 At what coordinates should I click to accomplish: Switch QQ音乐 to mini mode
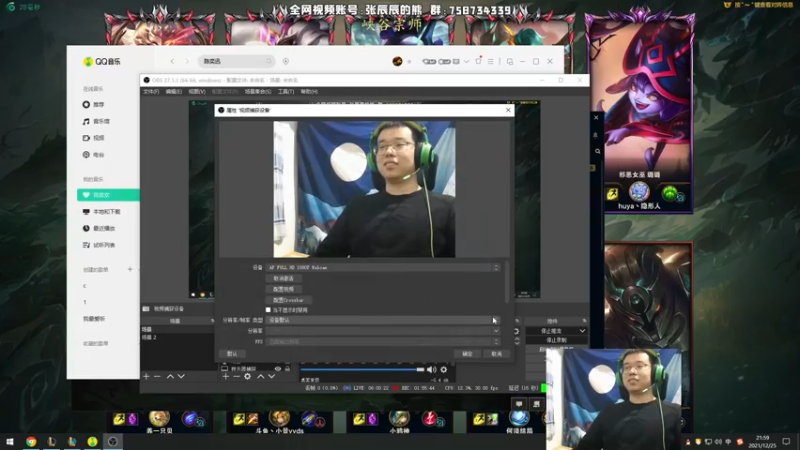point(510,61)
